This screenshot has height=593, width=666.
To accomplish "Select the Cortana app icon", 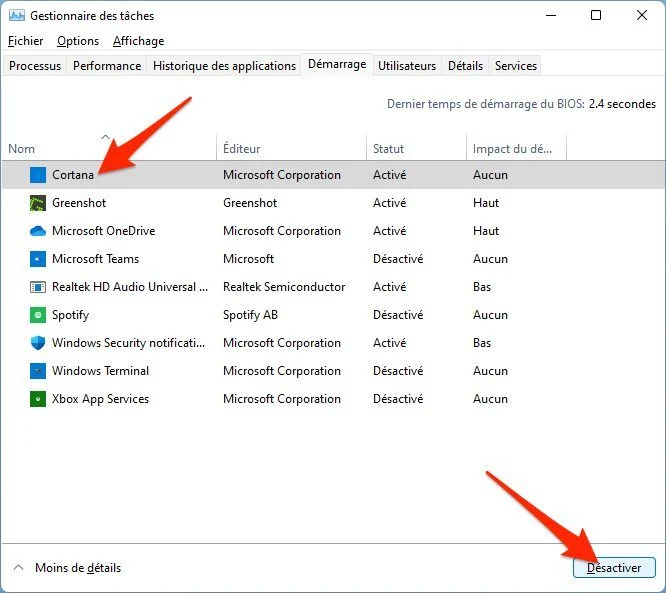I will pyautogui.click(x=38, y=175).
